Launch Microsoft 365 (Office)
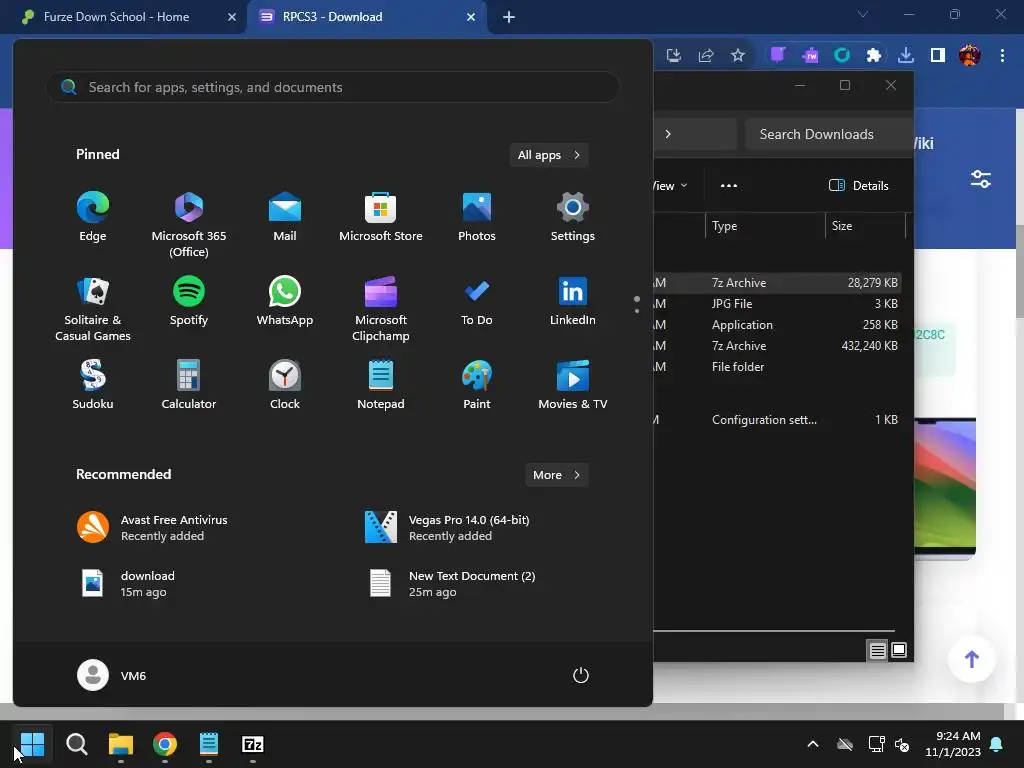The height and width of the screenshot is (768, 1024). point(189,224)
